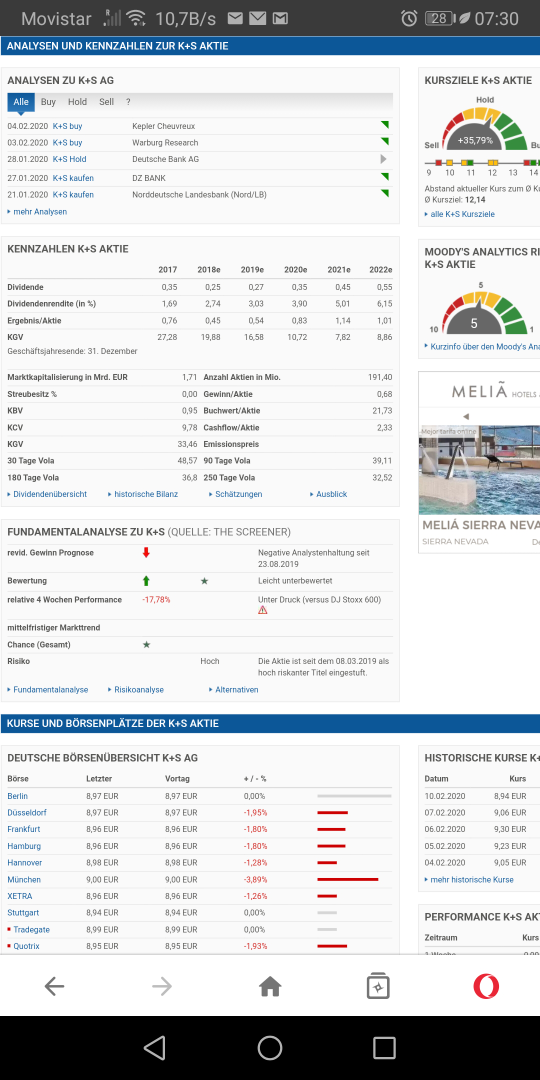The image size is (540, 1080).
Task: Select the Buy analysis tab
Action: tap(48, 102)
